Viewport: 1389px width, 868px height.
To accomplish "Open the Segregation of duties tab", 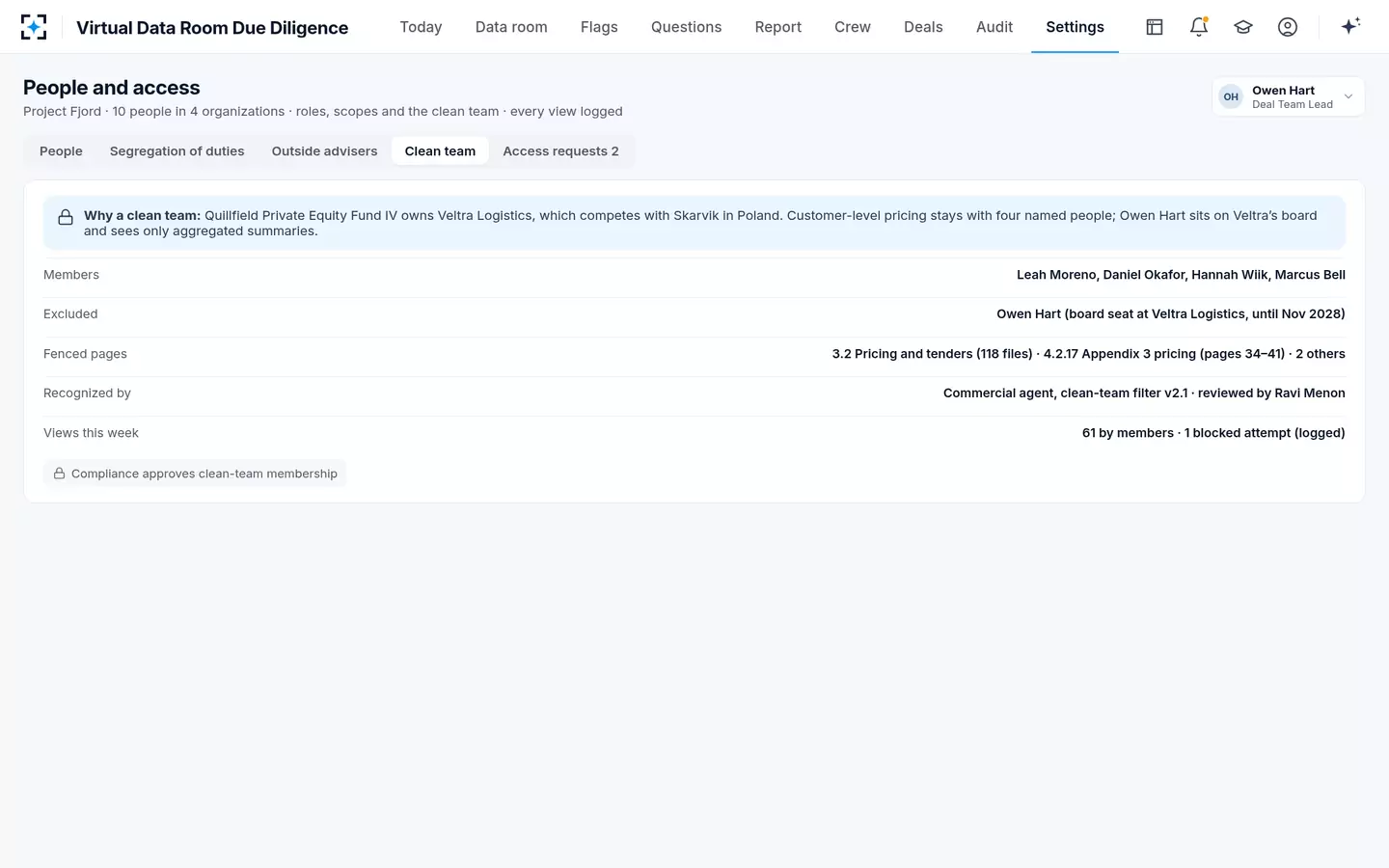I will [177, 151].
